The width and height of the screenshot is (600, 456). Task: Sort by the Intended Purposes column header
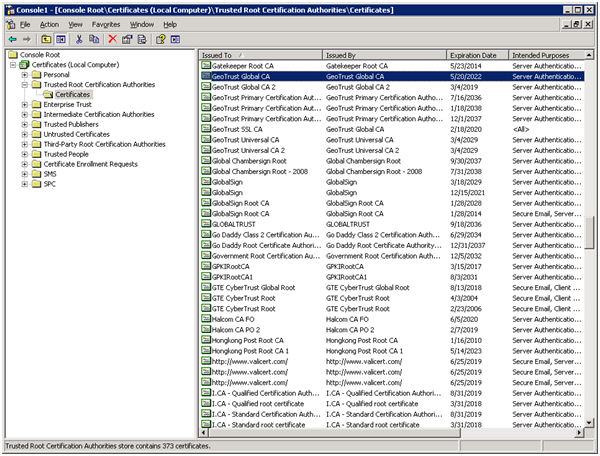click(546, 55)
